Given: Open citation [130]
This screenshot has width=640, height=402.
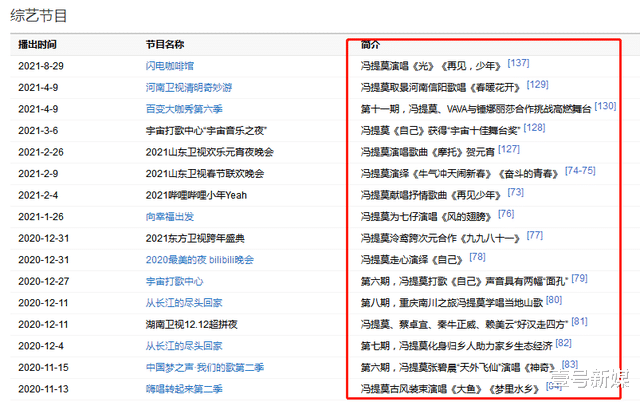Looking at the screenshot, I should 605,107.
